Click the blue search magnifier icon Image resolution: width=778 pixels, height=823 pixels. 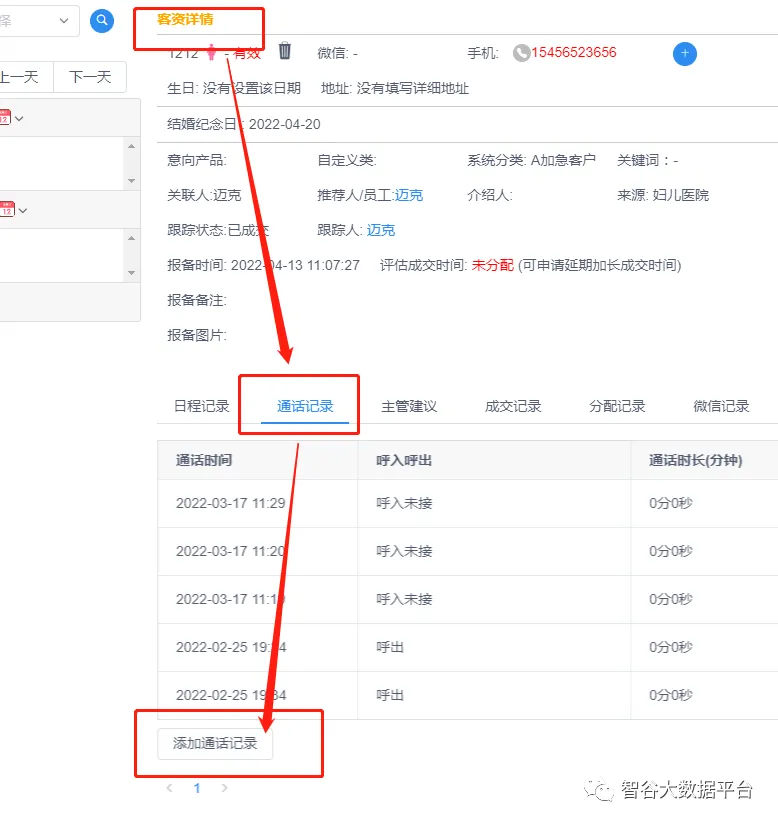click(102, 21)
